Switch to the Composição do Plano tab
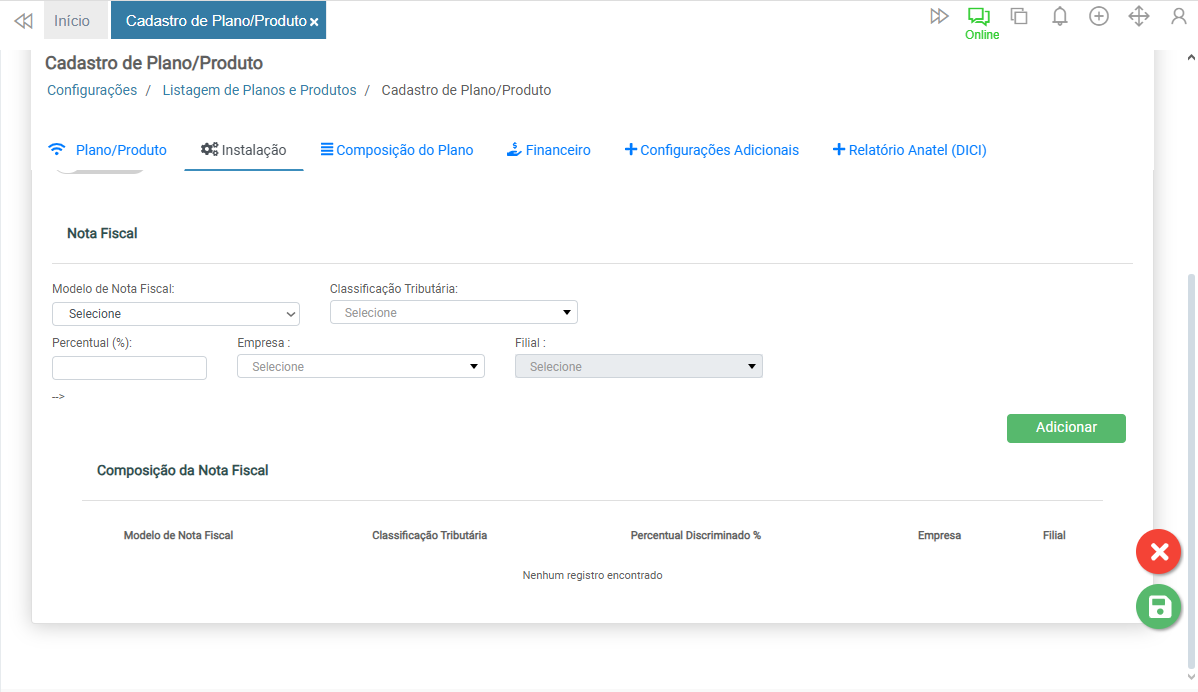Screen dimensions: 1198x692 pos(397,150)
